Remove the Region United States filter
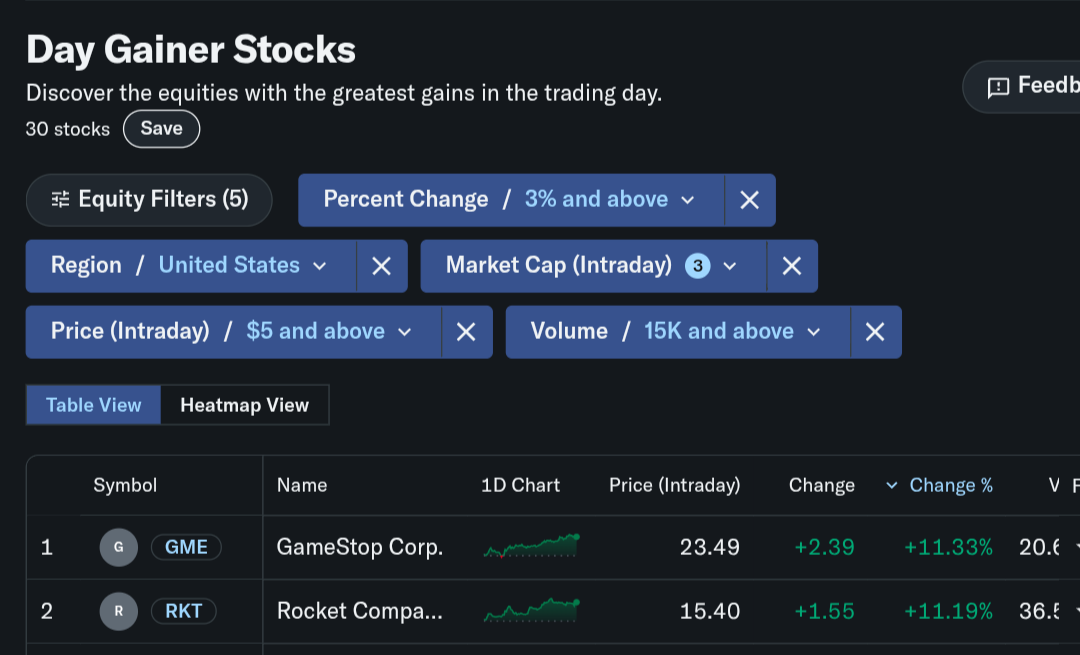 [381, 266]
